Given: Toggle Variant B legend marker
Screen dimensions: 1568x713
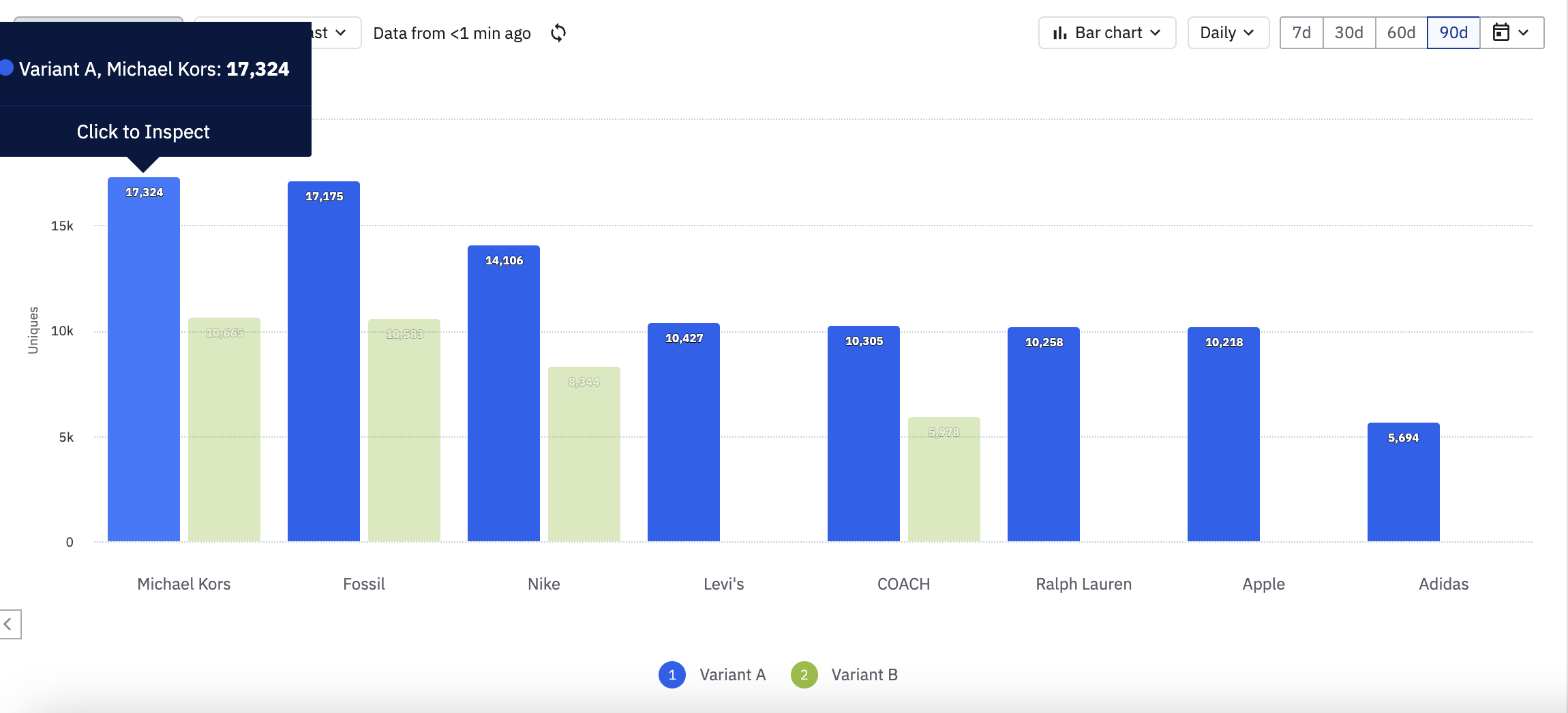Looking at the screenshot, I should 804,675.
